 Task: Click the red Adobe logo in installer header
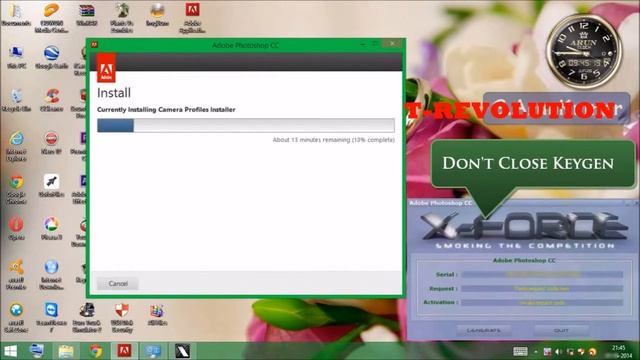[106, 68]
